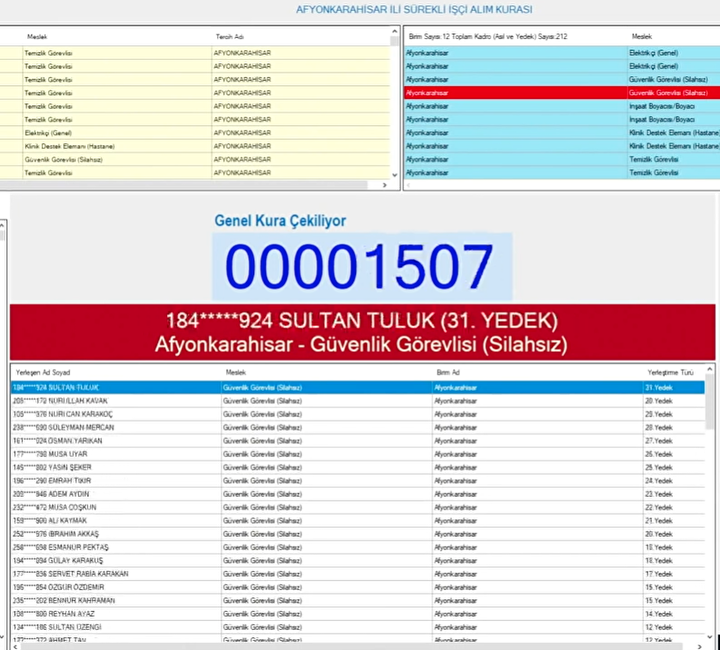Click the Afyonkarahisar İli Sürekli İşçi Alım Kurası title
The height and width of the screenshot is (650, 720).
414,10
